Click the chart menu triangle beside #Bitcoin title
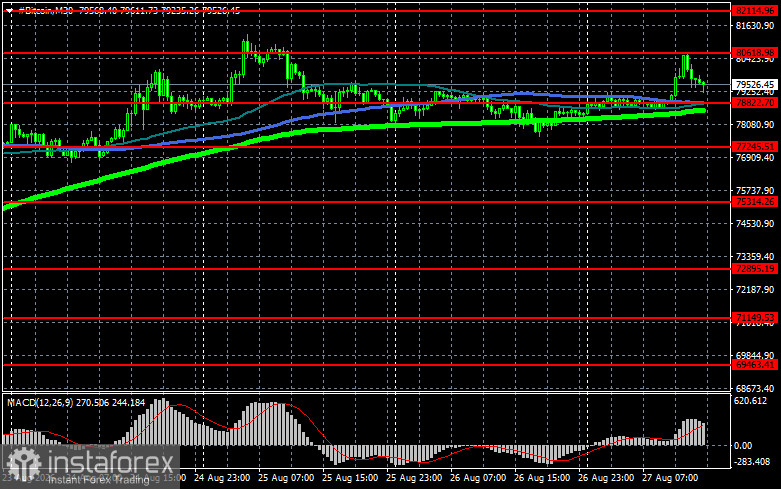Viewport: 781px width, 489px height. 9,10
